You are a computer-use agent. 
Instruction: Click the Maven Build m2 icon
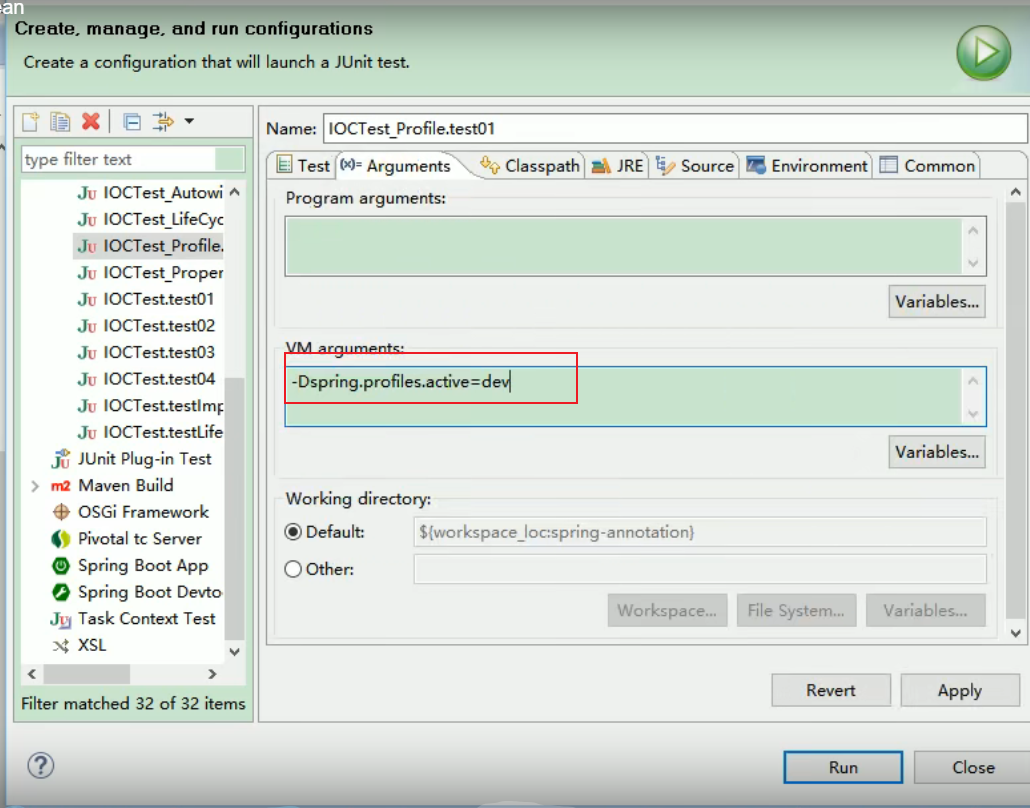pos(60,486)
